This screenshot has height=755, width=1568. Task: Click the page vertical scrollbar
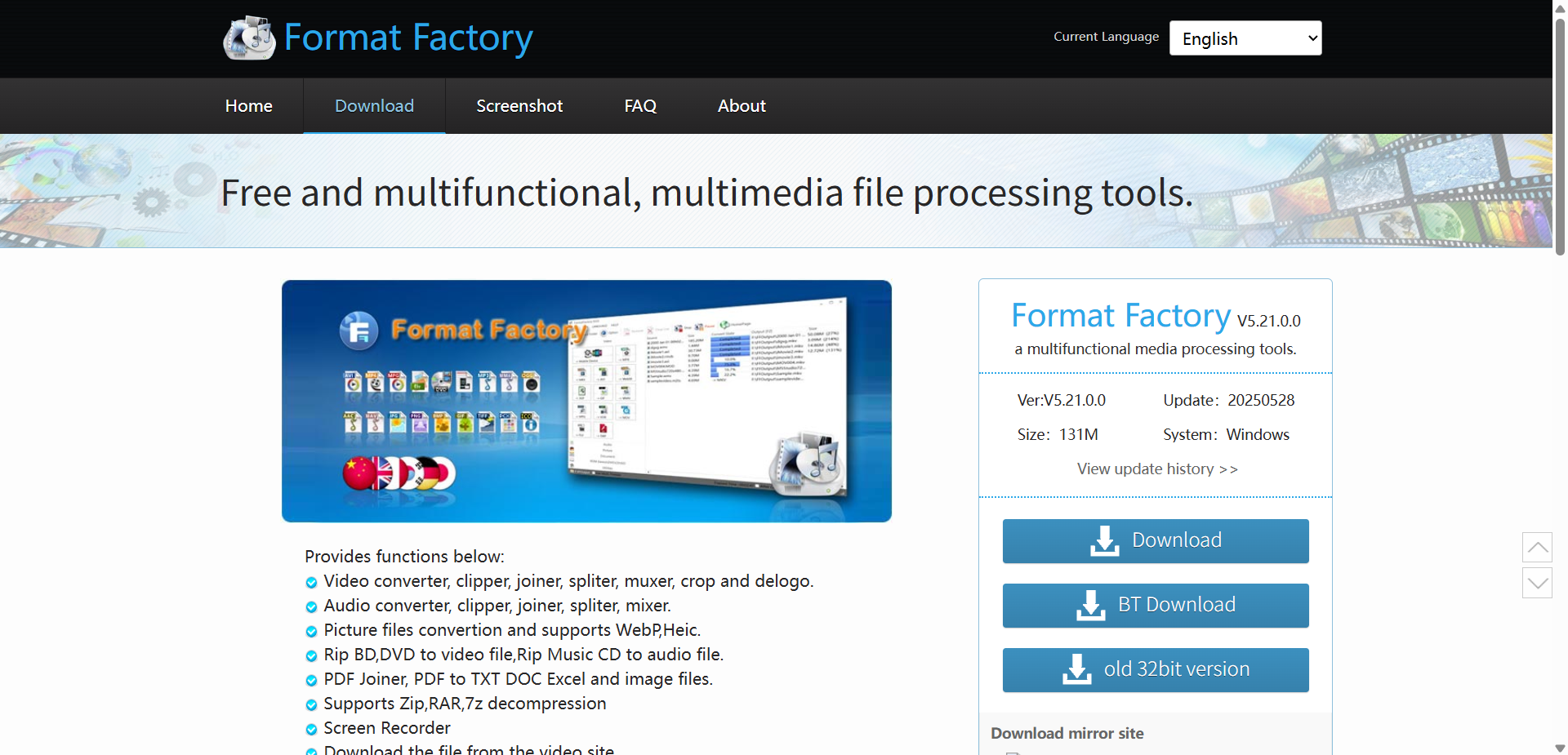[x=1560, y=139]
